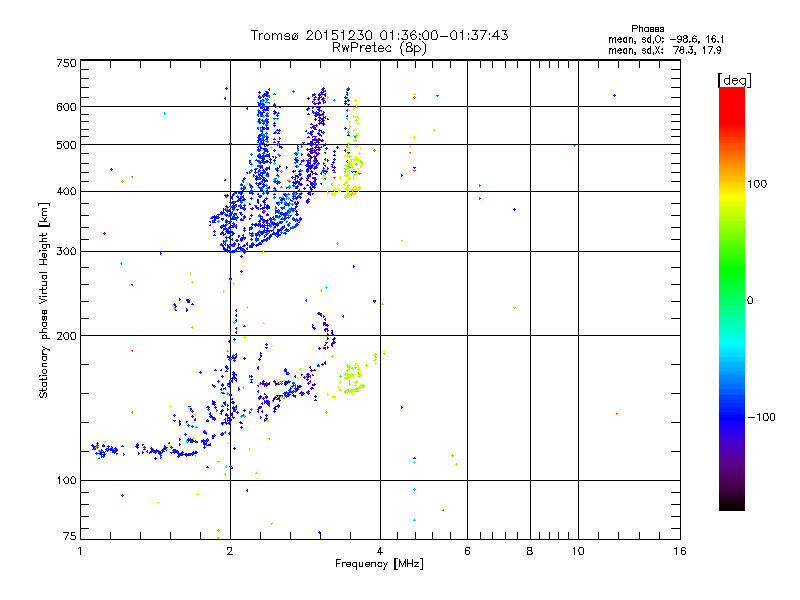Click the yellow-green echo cluster near 160 km
The height and width of the screenshot is (600, 800).
[x=351, y=379]
